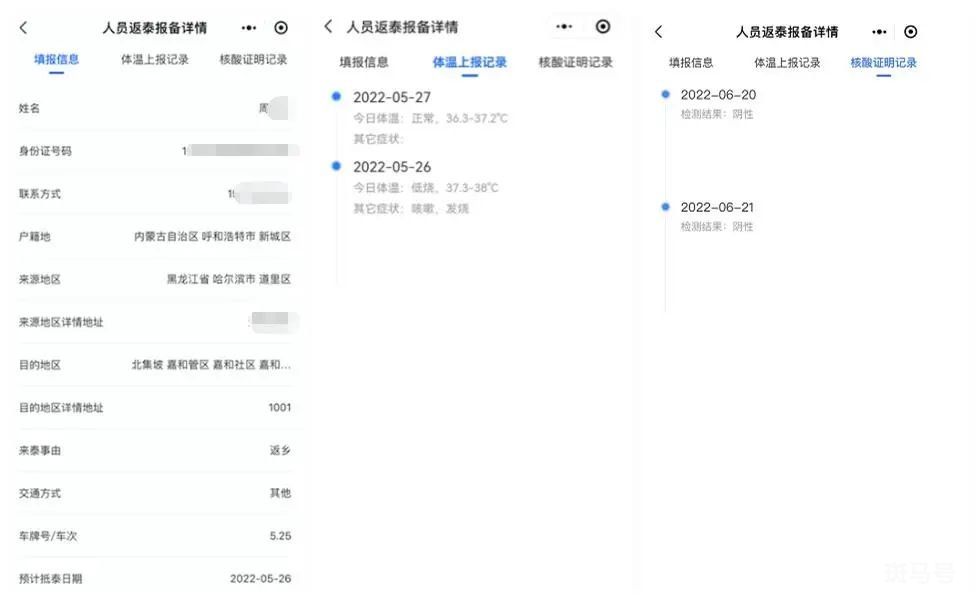Tap the left panel title 人员返泰报备详情
The width and height of the screenshot is (979, 602).
click(x=155, y=27)
